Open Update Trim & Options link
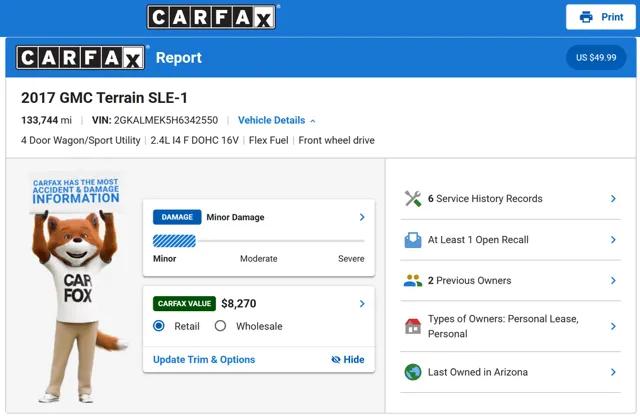Screen dimensions: 640x416 204,360
